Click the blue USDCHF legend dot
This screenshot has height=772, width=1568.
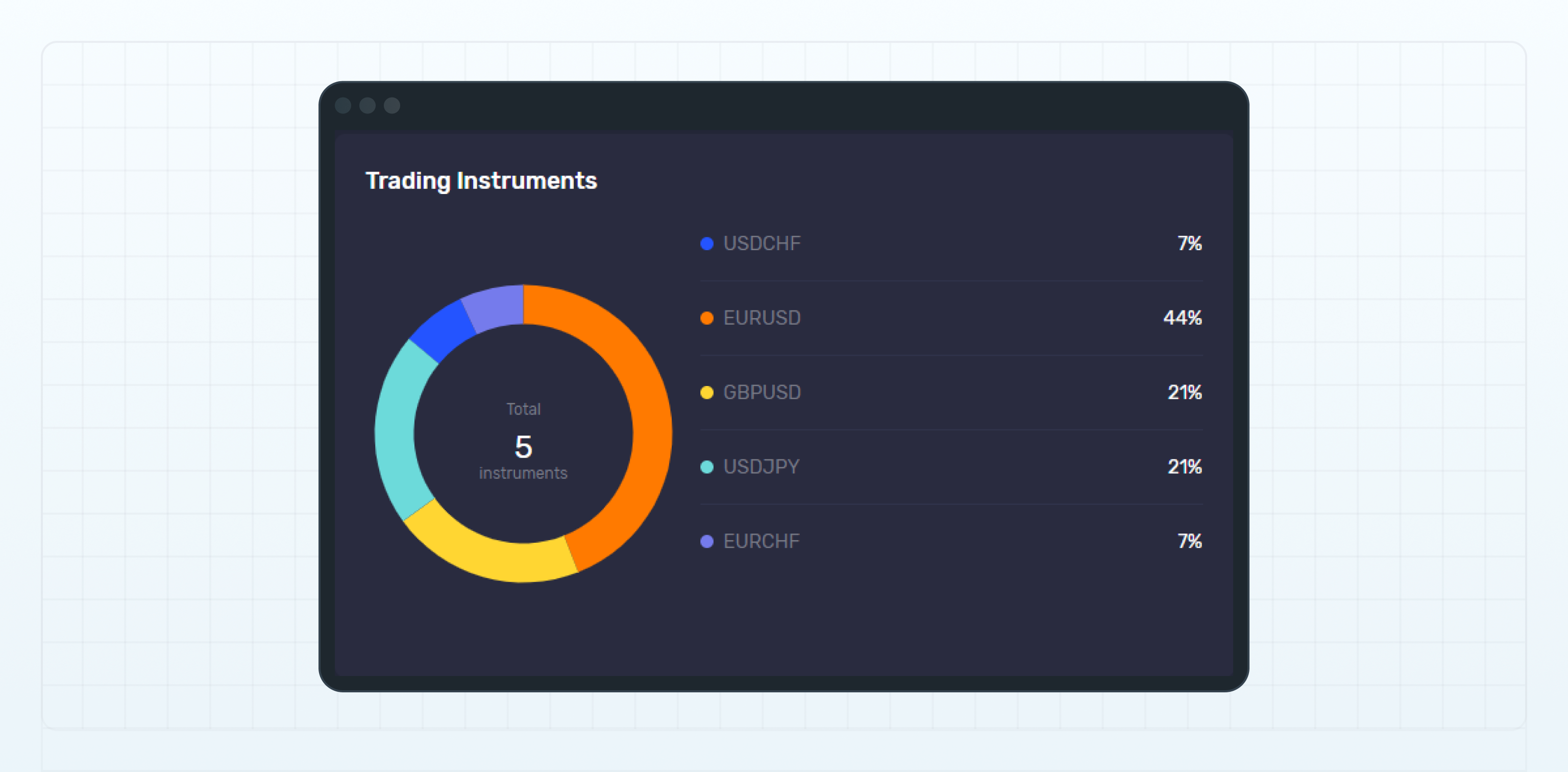click(707, 243)
